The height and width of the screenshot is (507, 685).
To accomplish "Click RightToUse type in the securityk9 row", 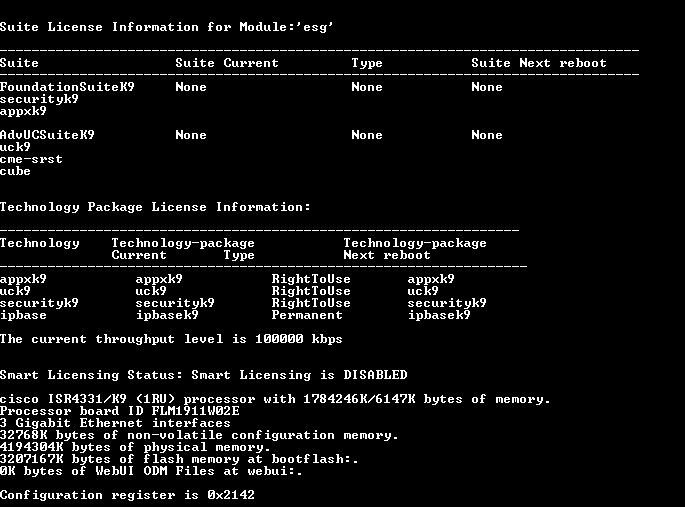I will coord(311,303).
